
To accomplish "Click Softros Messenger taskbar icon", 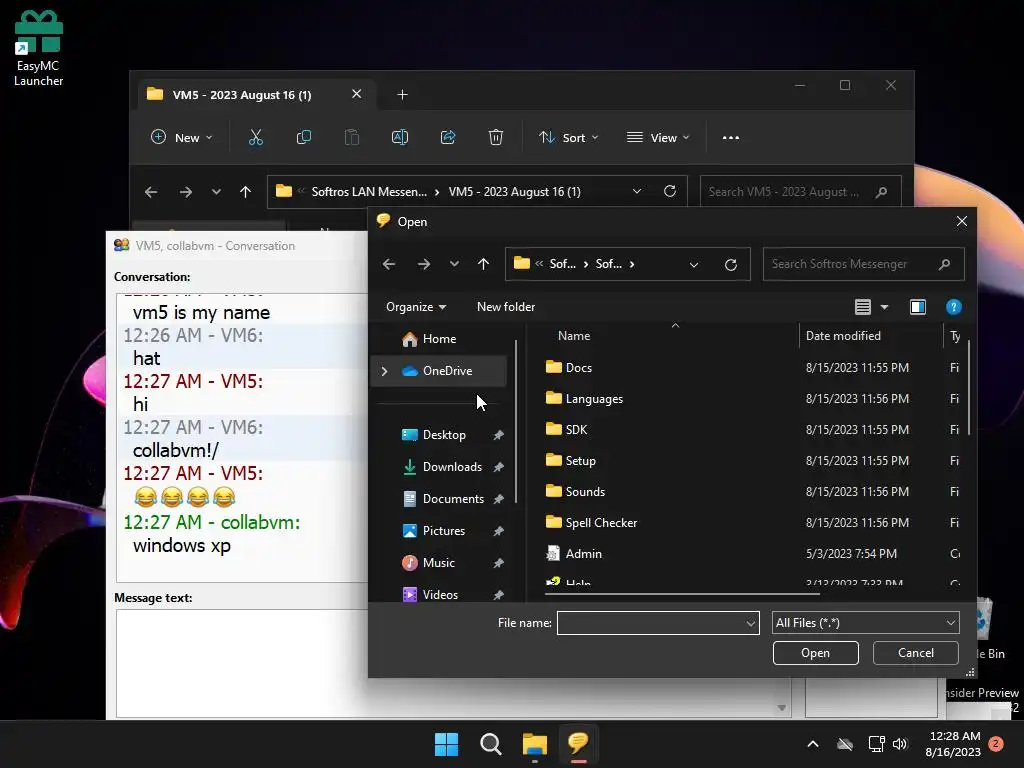I will tap(579, 744).
